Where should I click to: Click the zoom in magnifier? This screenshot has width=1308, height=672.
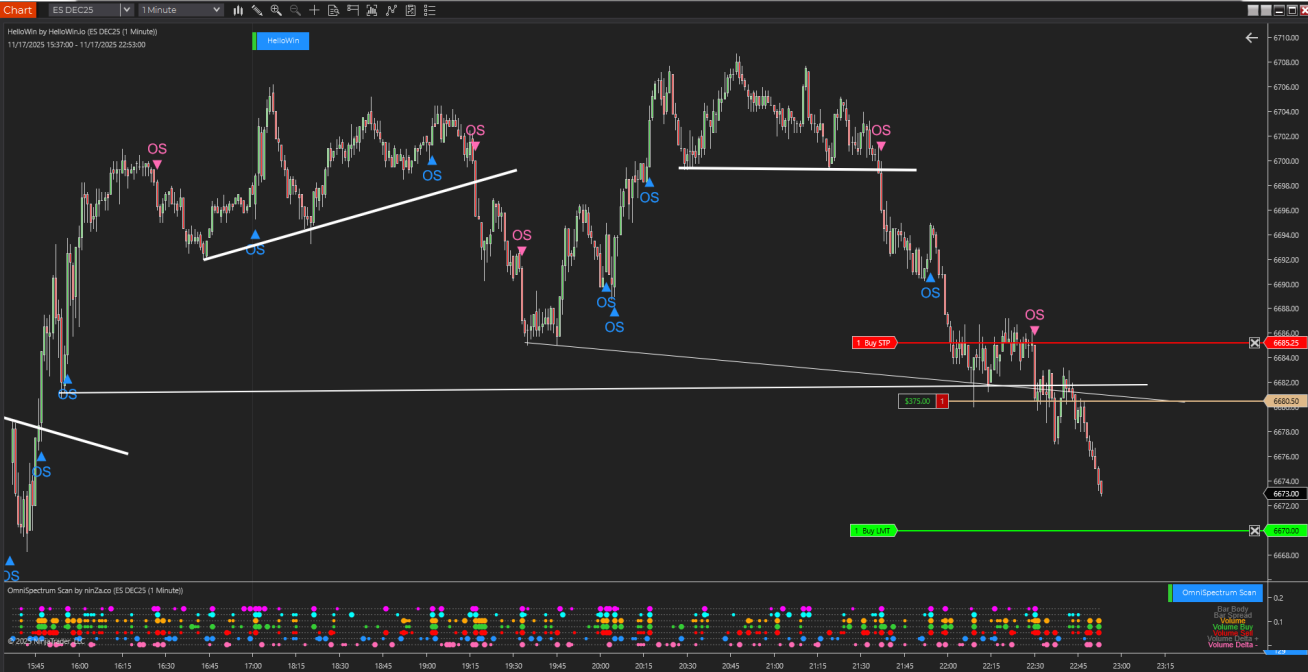276,10
